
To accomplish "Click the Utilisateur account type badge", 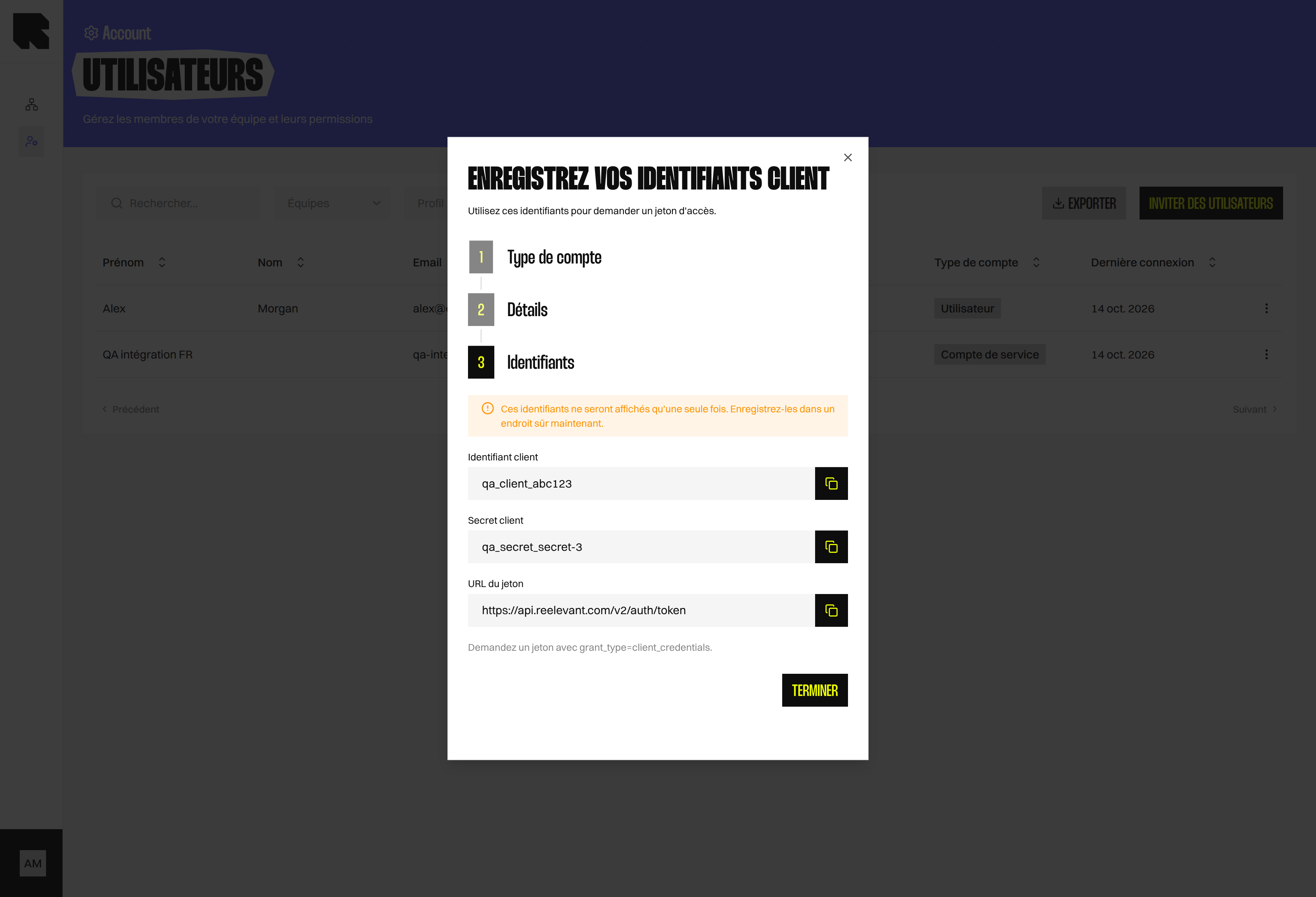I will (x=967, y=308).
